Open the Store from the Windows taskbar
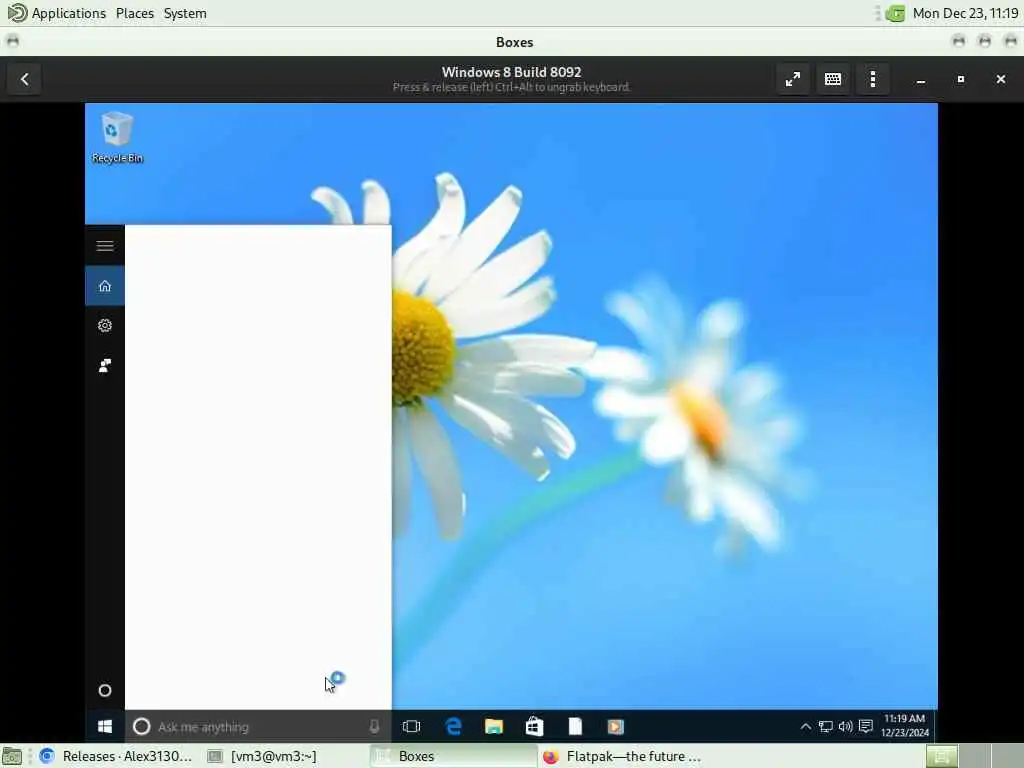Image resolution: width=1024 pixels, height=768 pixels. click(534, 726)
